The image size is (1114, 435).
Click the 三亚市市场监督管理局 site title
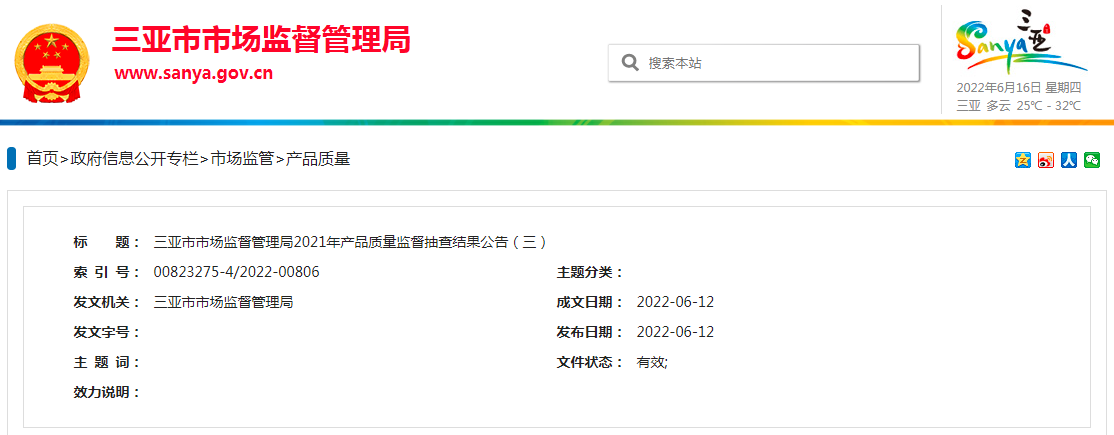[x=261, y=40]
